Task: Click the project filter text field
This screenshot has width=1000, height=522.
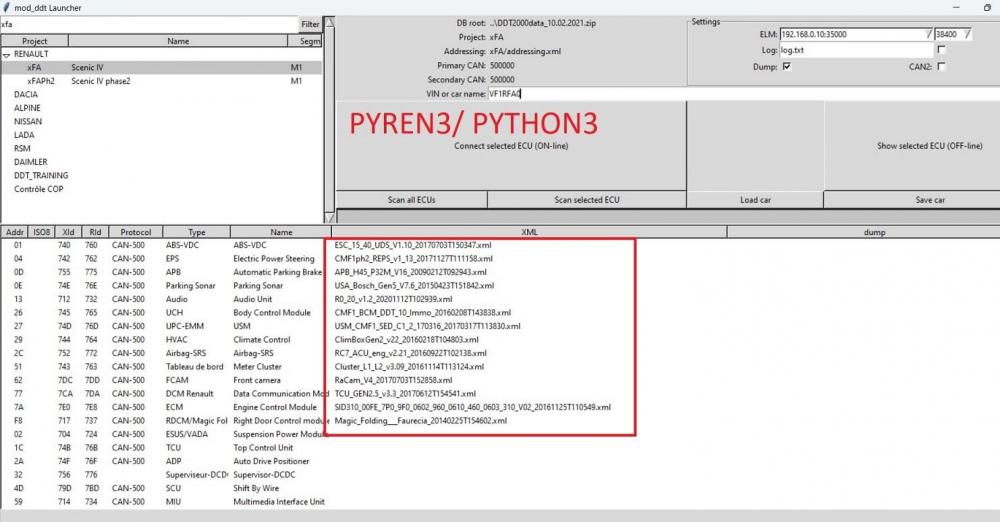Action: click(149, 24)
